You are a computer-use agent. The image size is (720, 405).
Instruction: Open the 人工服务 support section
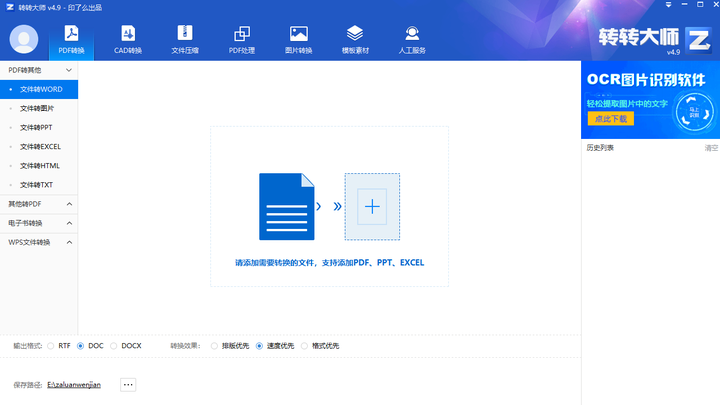click(412, 40)
